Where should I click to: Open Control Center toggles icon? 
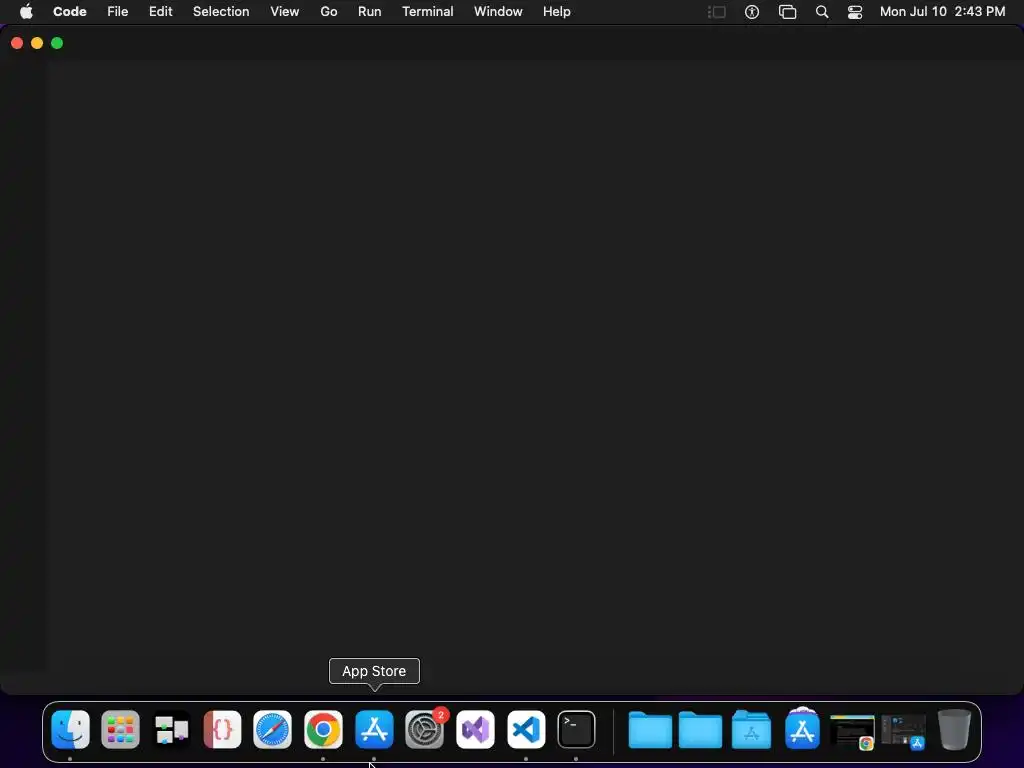[x=855, y=12]
